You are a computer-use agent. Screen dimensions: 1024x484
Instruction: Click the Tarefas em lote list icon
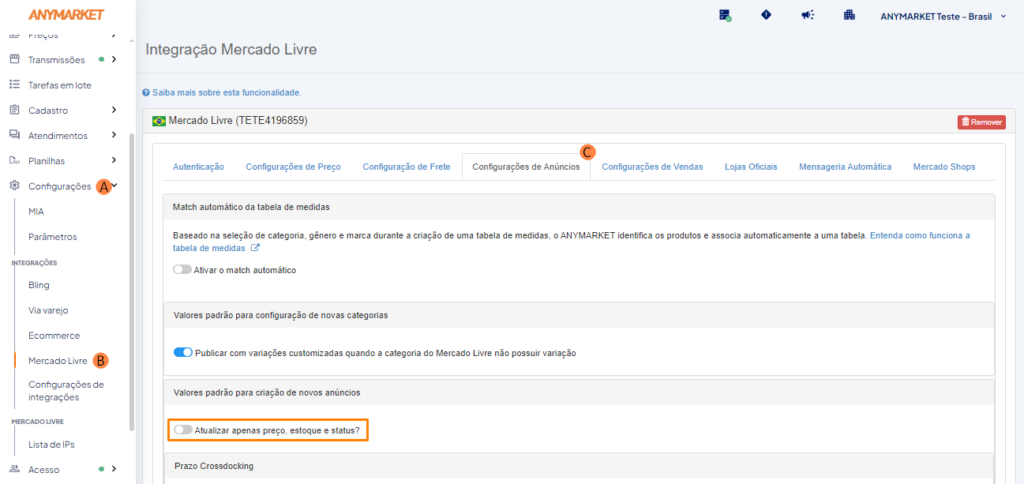[14, 85]
